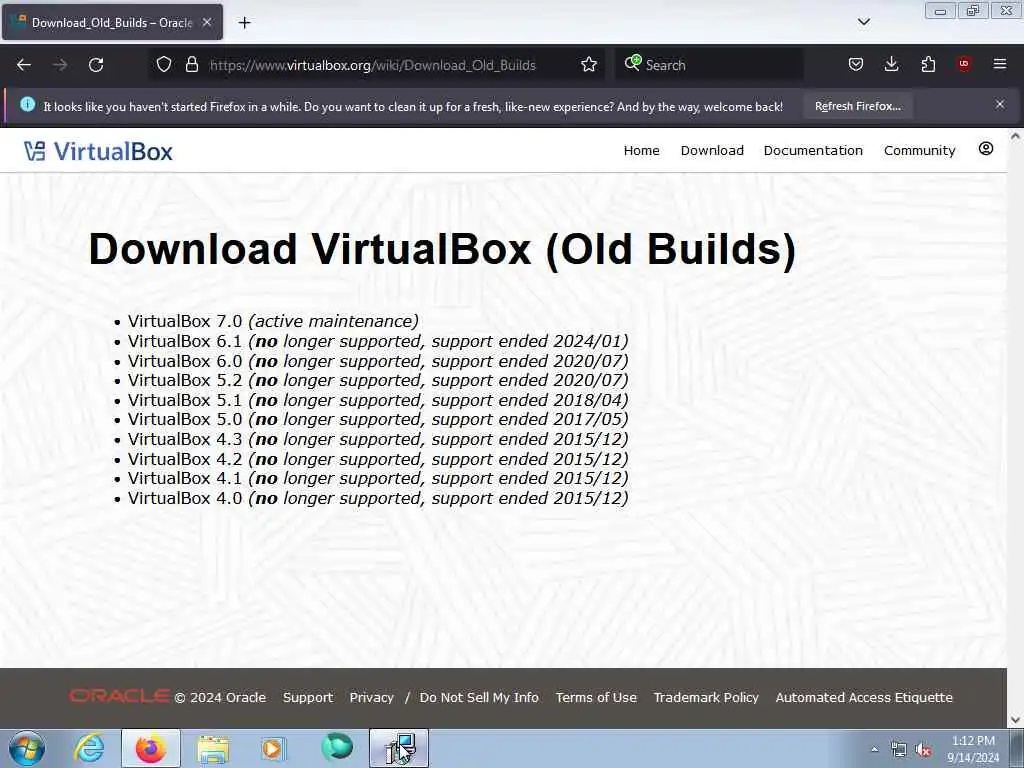Open a new tab with plus
Screen dimensions: 1024x768
[x=244, y=23]
